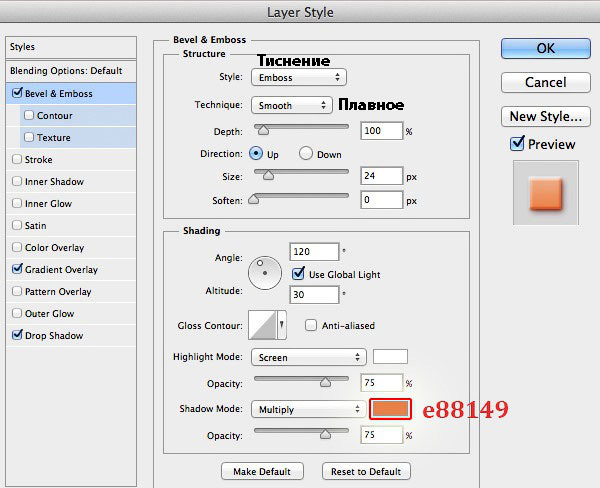Uncheck Use Global Light
Viewport: 600px width, 488px height.
298,273
